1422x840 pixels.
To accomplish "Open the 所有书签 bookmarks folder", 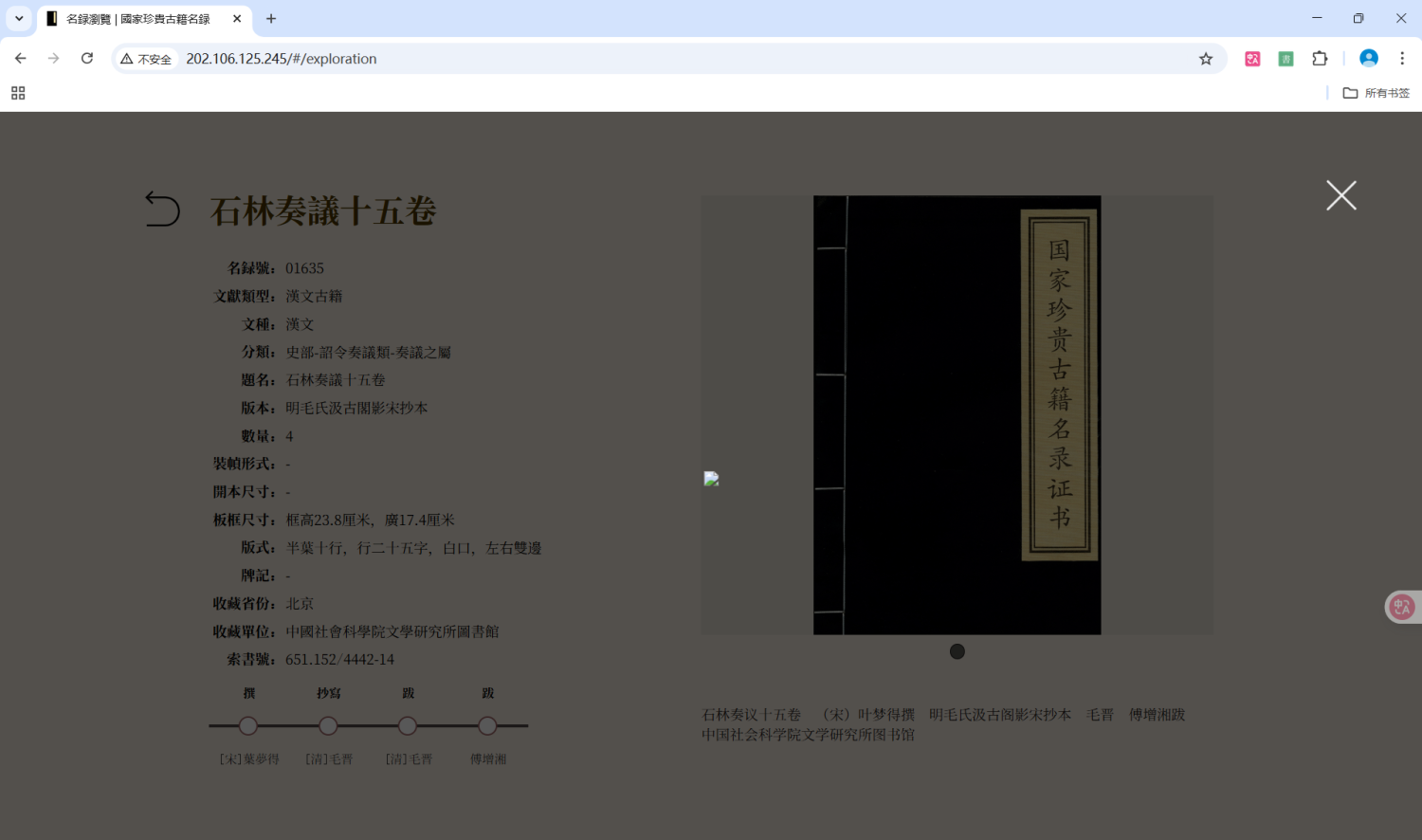I will [1376, 92].
